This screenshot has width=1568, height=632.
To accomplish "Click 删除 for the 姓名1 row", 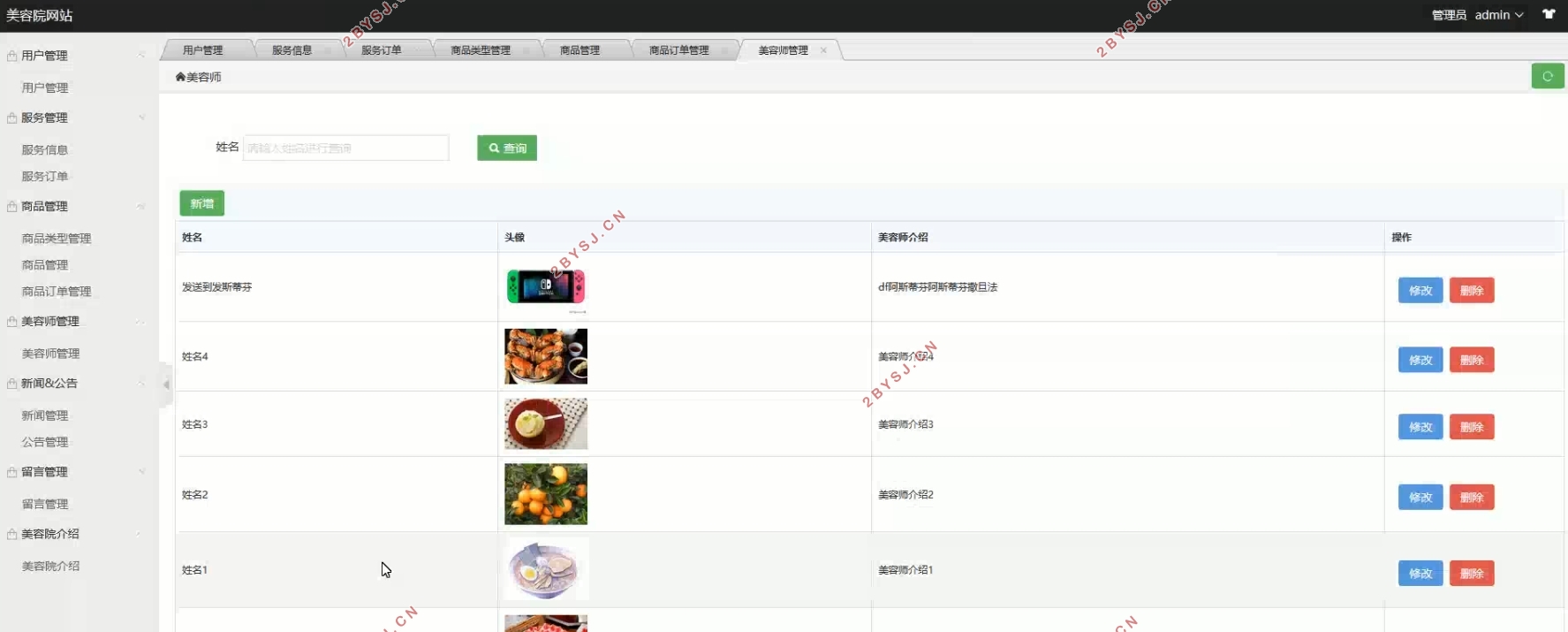I will click(x=1472, y=573).
